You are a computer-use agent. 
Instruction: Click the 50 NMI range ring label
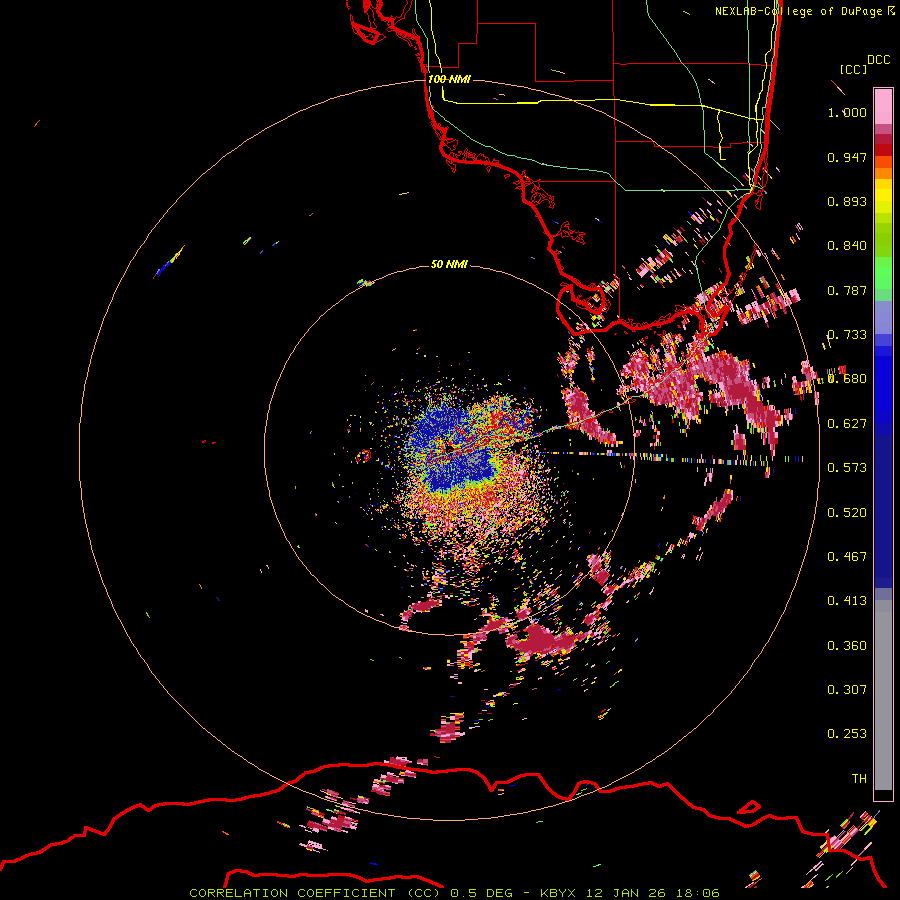click(x=449, y=265)
